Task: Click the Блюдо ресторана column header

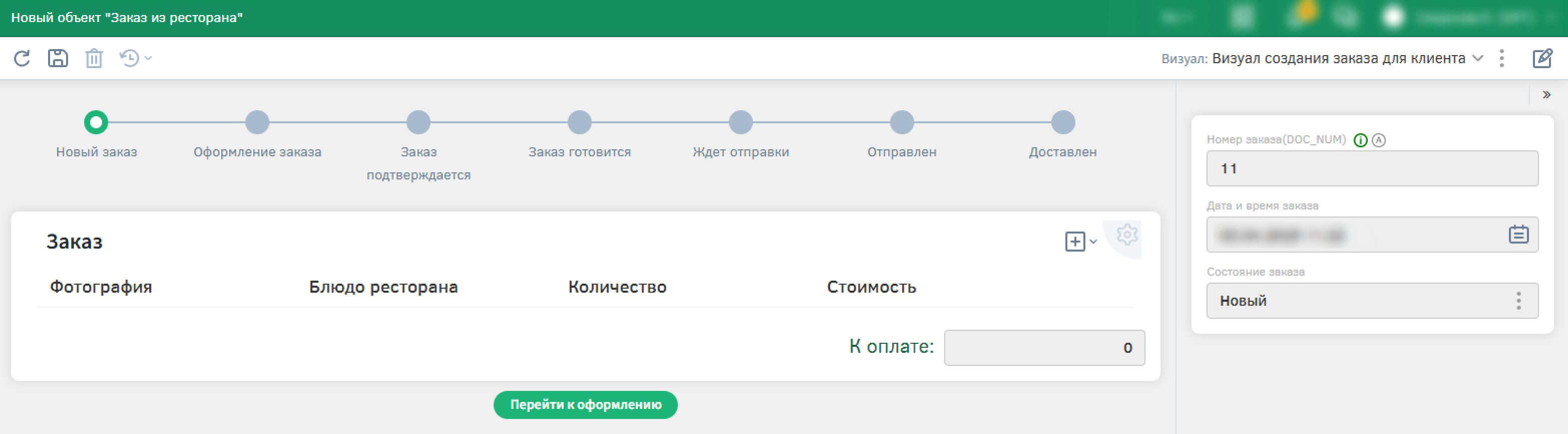Action: (x=383, y=287)
